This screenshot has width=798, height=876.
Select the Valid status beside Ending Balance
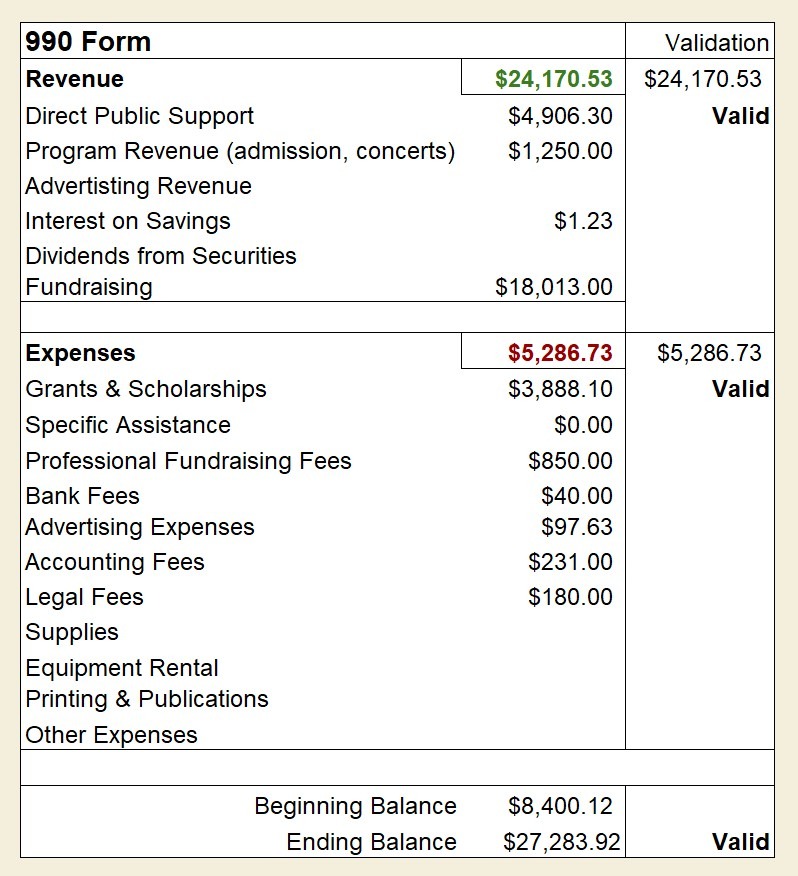[740, 842]
